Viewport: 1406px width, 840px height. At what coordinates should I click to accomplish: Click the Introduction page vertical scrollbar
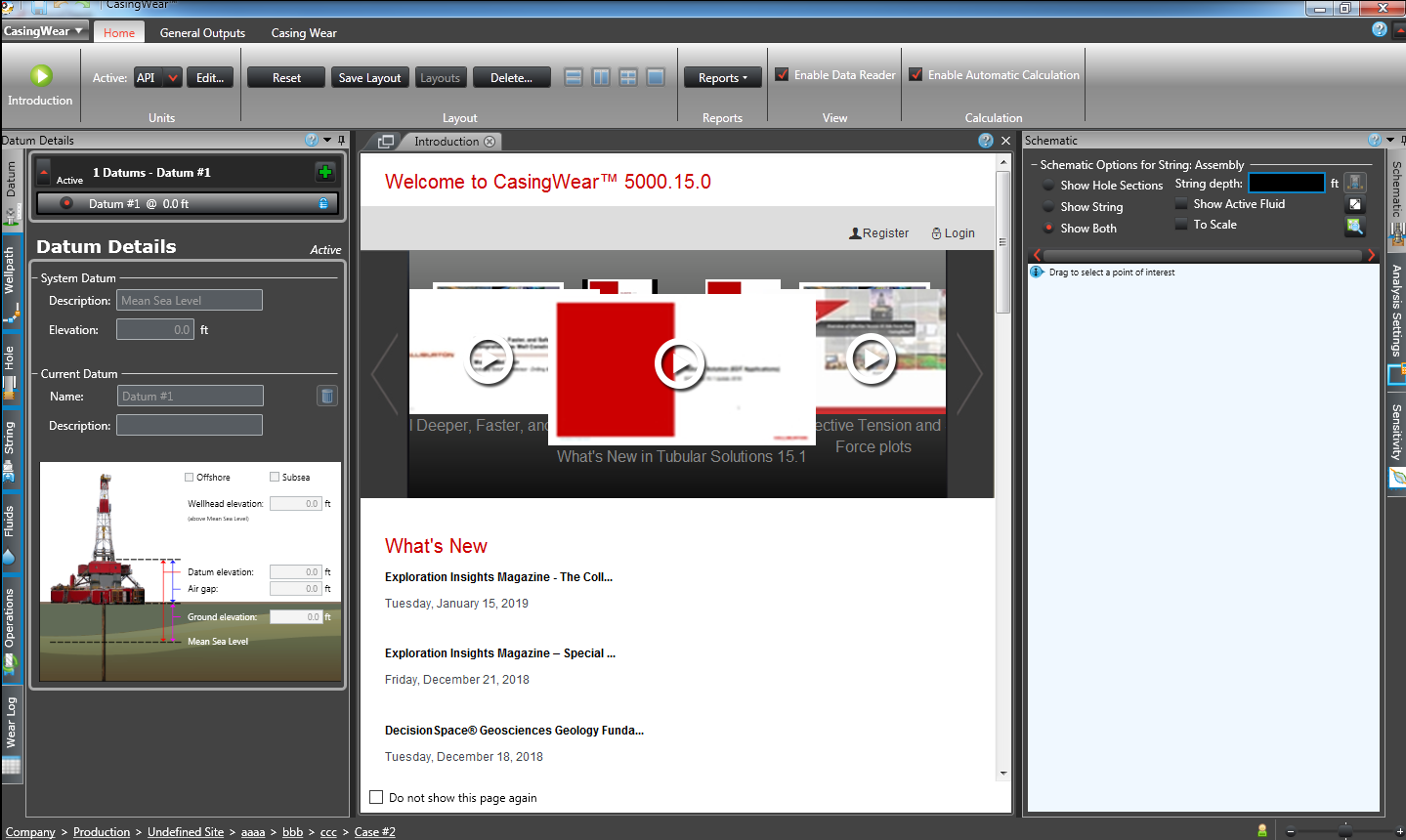click(x=1002, y=242)
